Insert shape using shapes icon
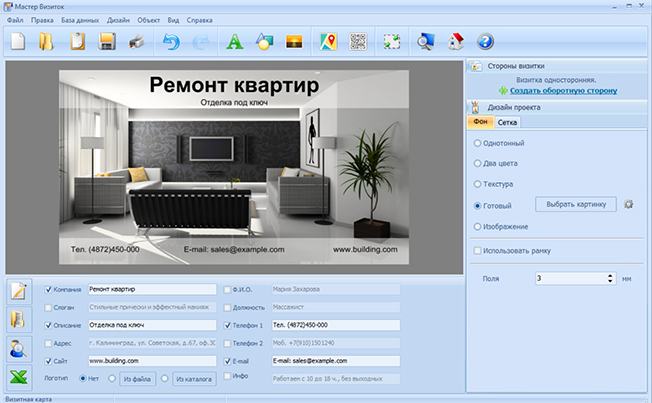This screenshot has width=652, height=403. tap(264, 42)
